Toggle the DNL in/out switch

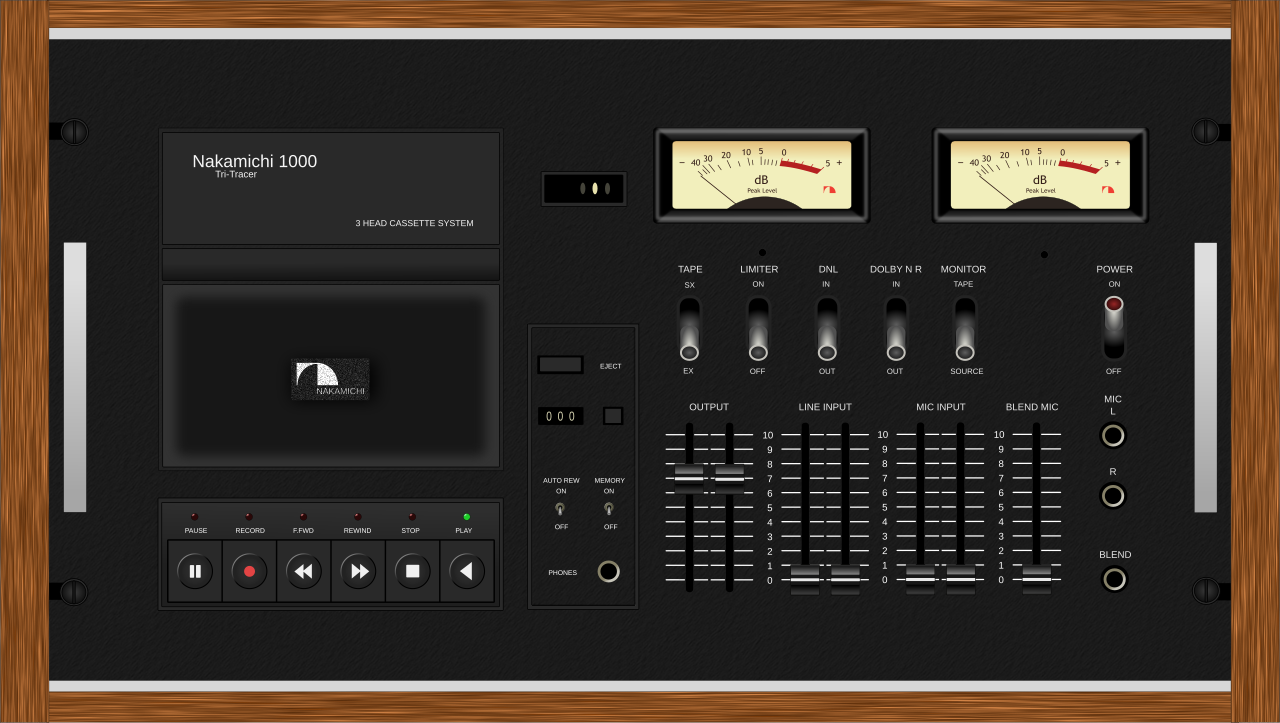[827, 328]
